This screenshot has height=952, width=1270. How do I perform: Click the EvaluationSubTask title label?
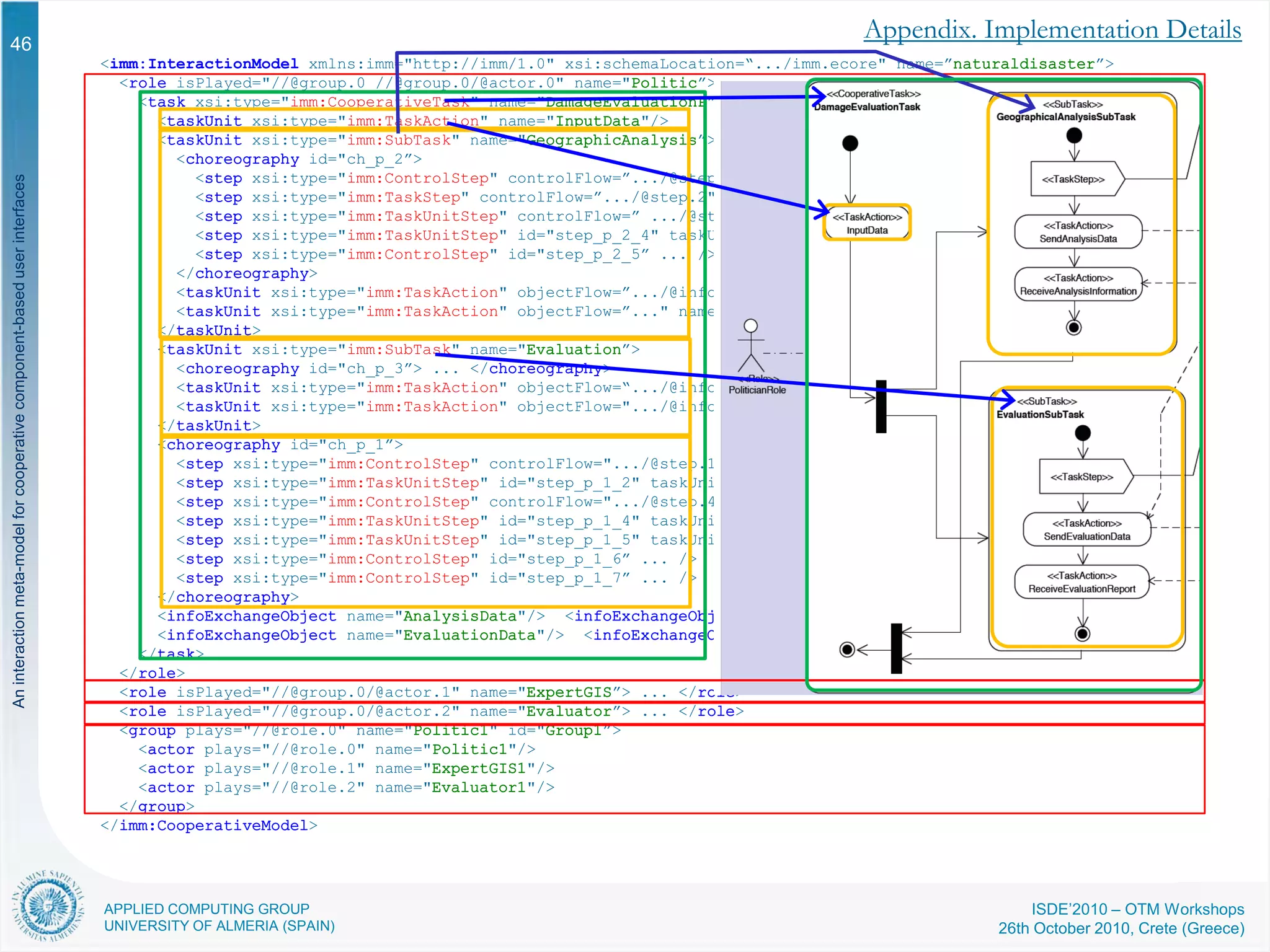point(1040,415)
